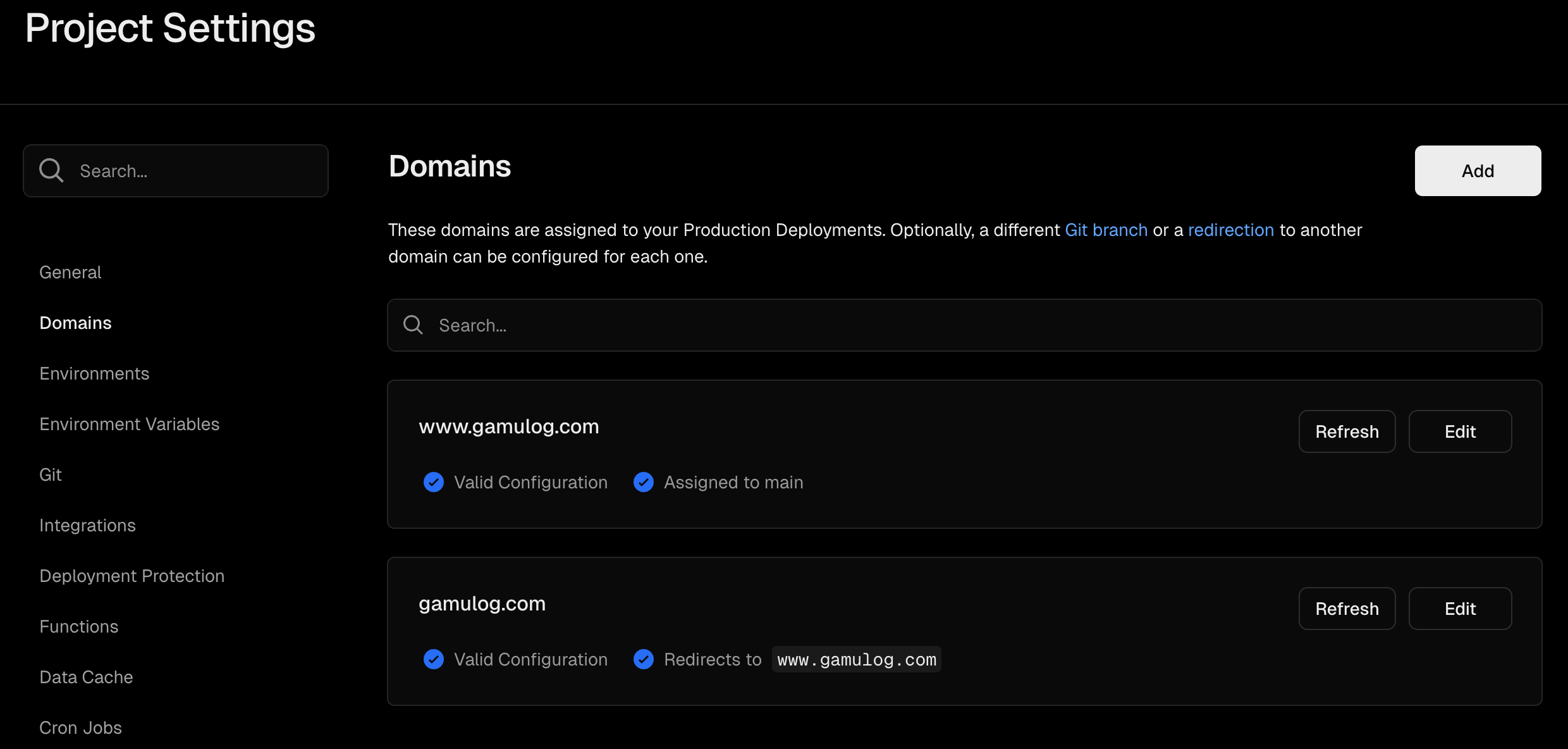
Task: Focus the domains search field
Action: [964, 325]
